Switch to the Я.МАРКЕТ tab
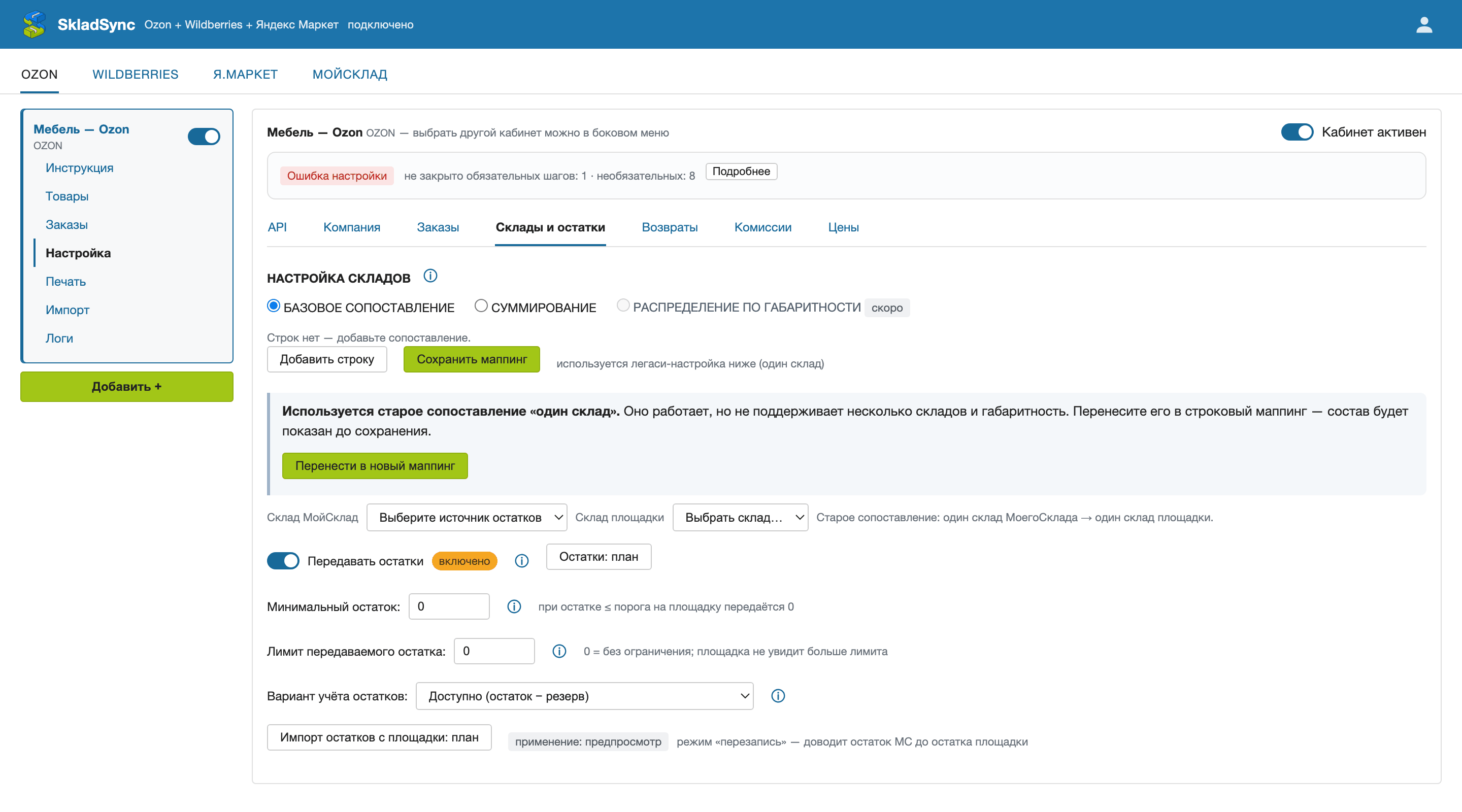 245,74
